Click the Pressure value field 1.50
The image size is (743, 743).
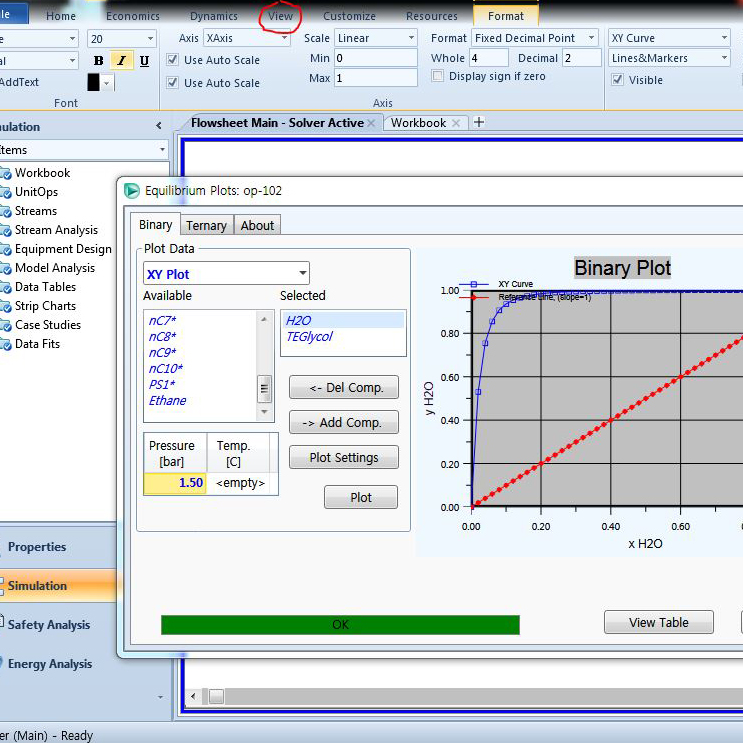tap(175, 483)
